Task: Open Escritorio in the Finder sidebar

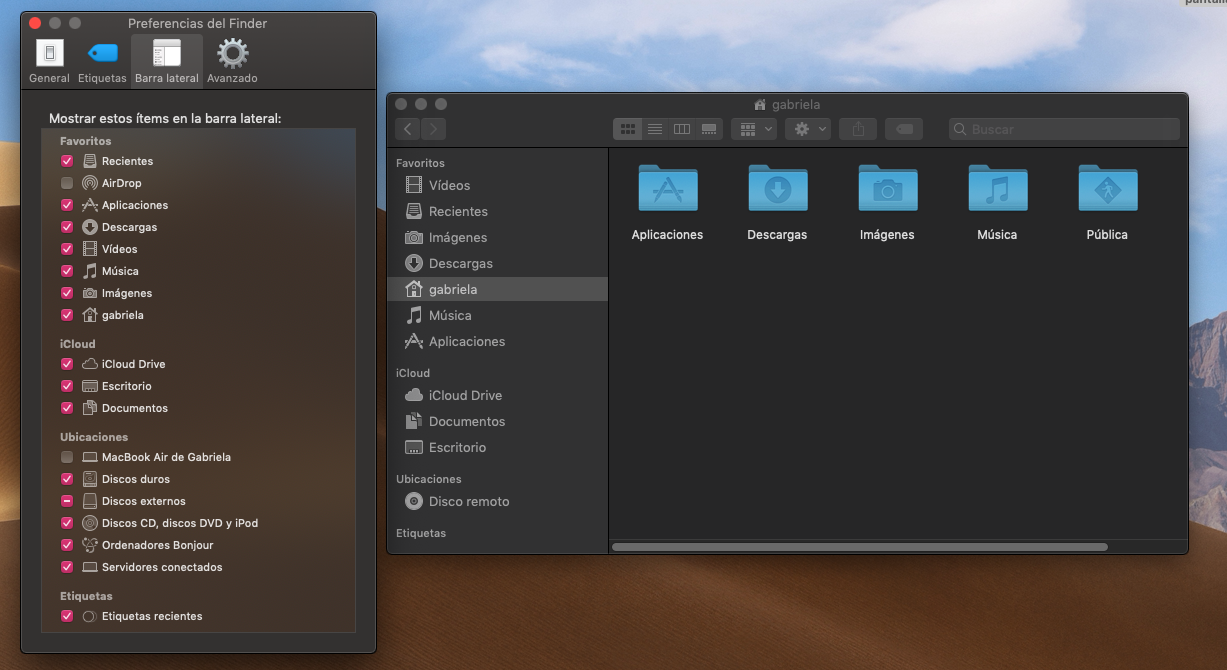Action: point(497,447)
